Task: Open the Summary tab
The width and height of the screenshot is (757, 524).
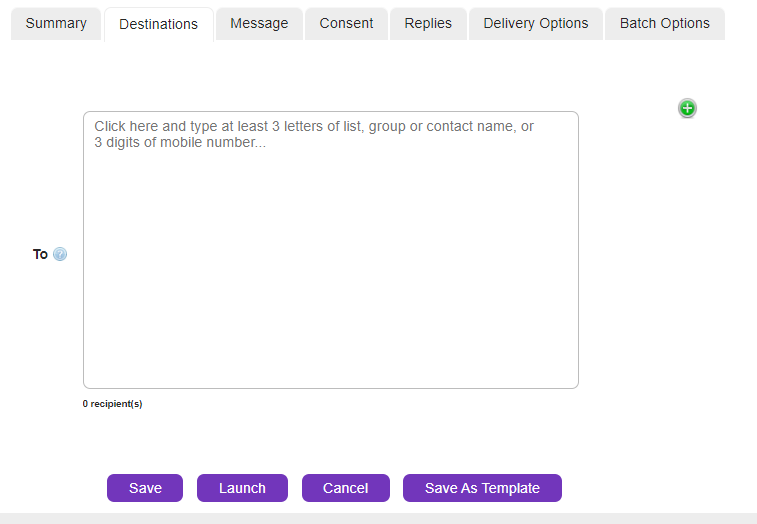Action: click(x=56, y=23)
